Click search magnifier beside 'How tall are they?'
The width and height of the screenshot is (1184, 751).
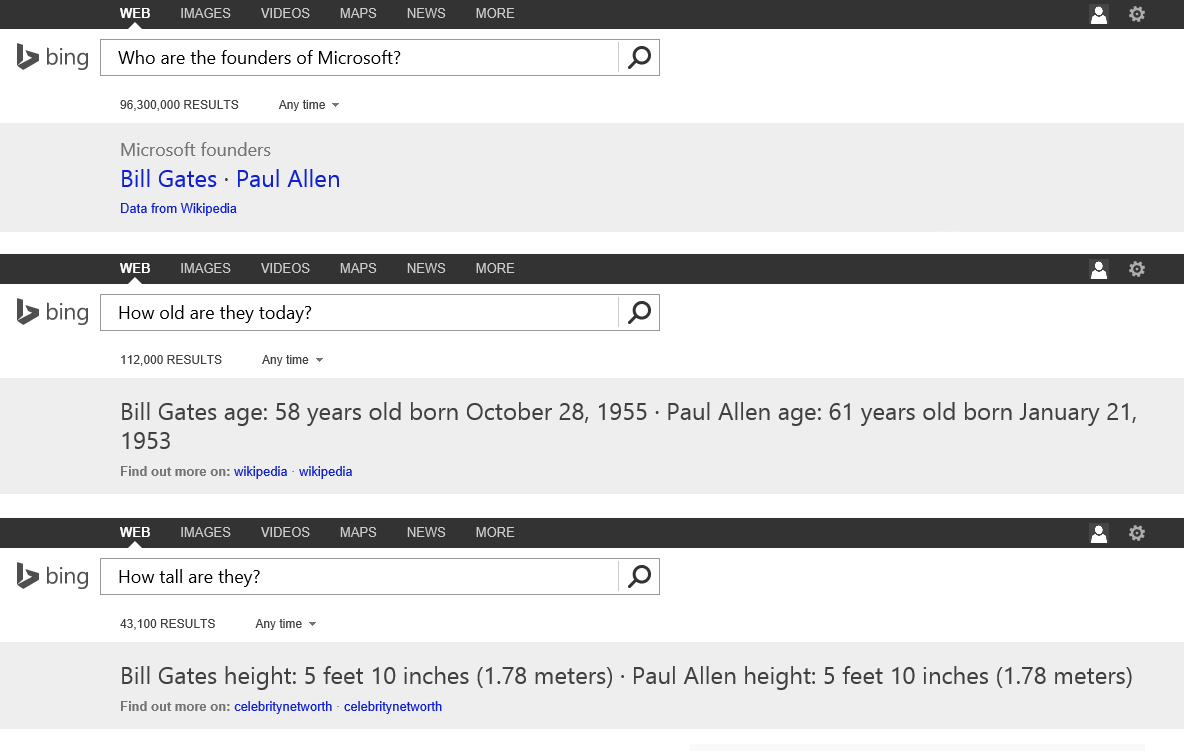(x=639, y=577)
